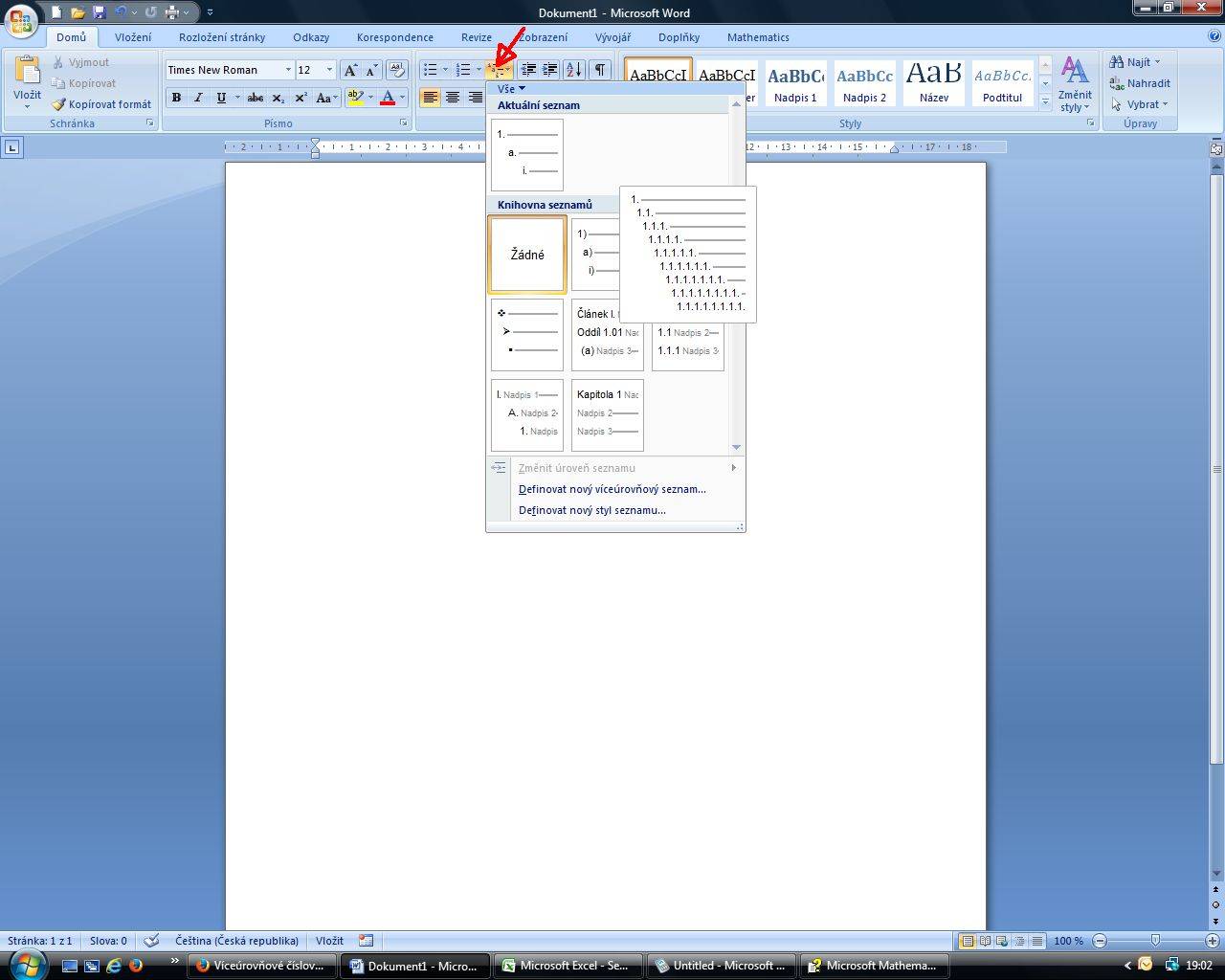Apply the Podtitul style
1225x980 pixels.
pyautogui.click(x=1002, y=83)
